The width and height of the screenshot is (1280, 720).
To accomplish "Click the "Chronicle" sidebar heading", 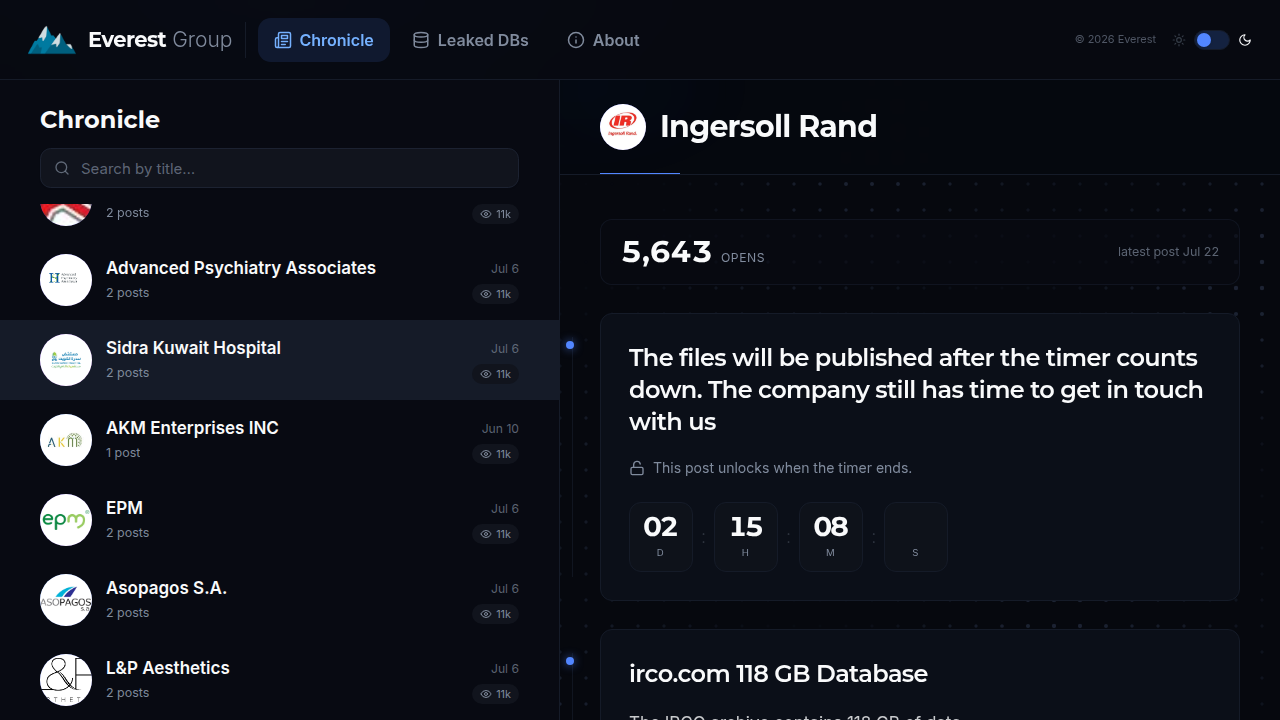I will click(x=100, y=120).
